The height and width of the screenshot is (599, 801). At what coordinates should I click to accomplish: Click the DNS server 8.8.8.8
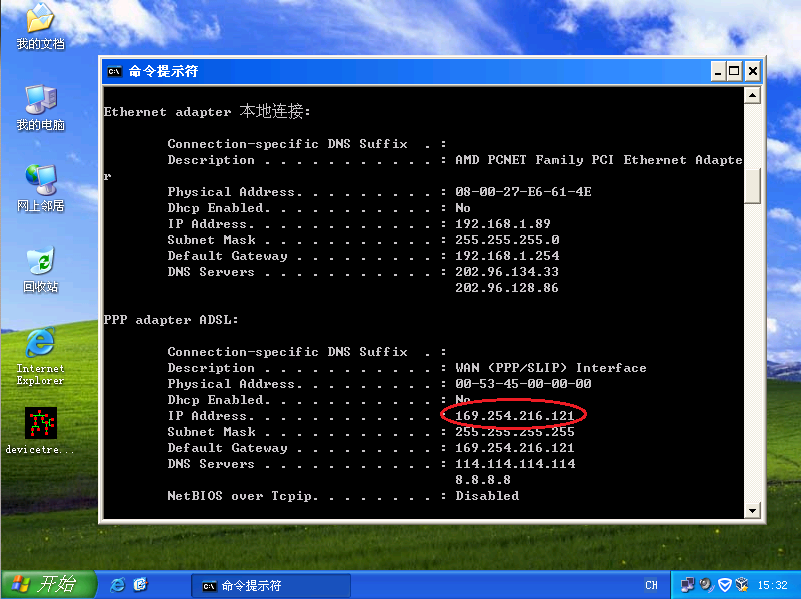(483, 480)
